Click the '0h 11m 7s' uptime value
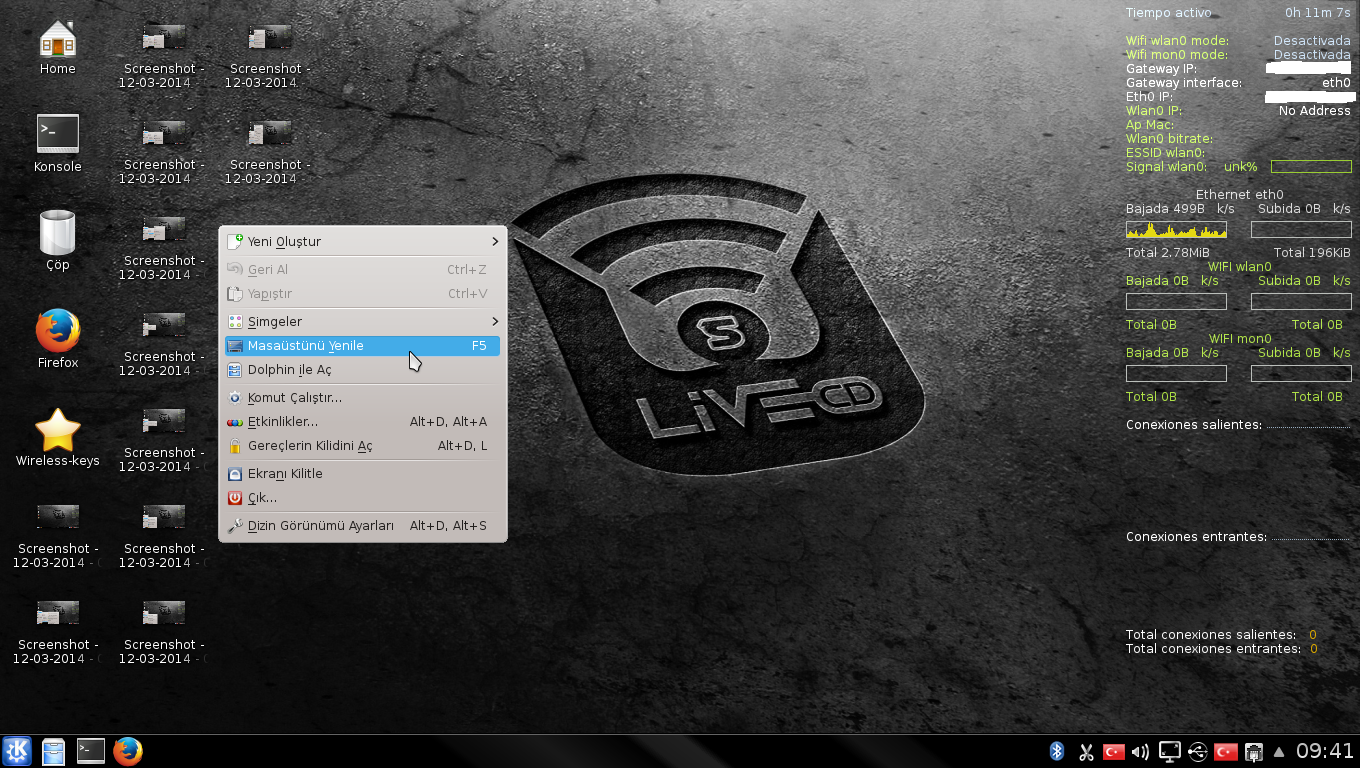The width and height of the screenshot is (1360, 768). click(1318, 13)
